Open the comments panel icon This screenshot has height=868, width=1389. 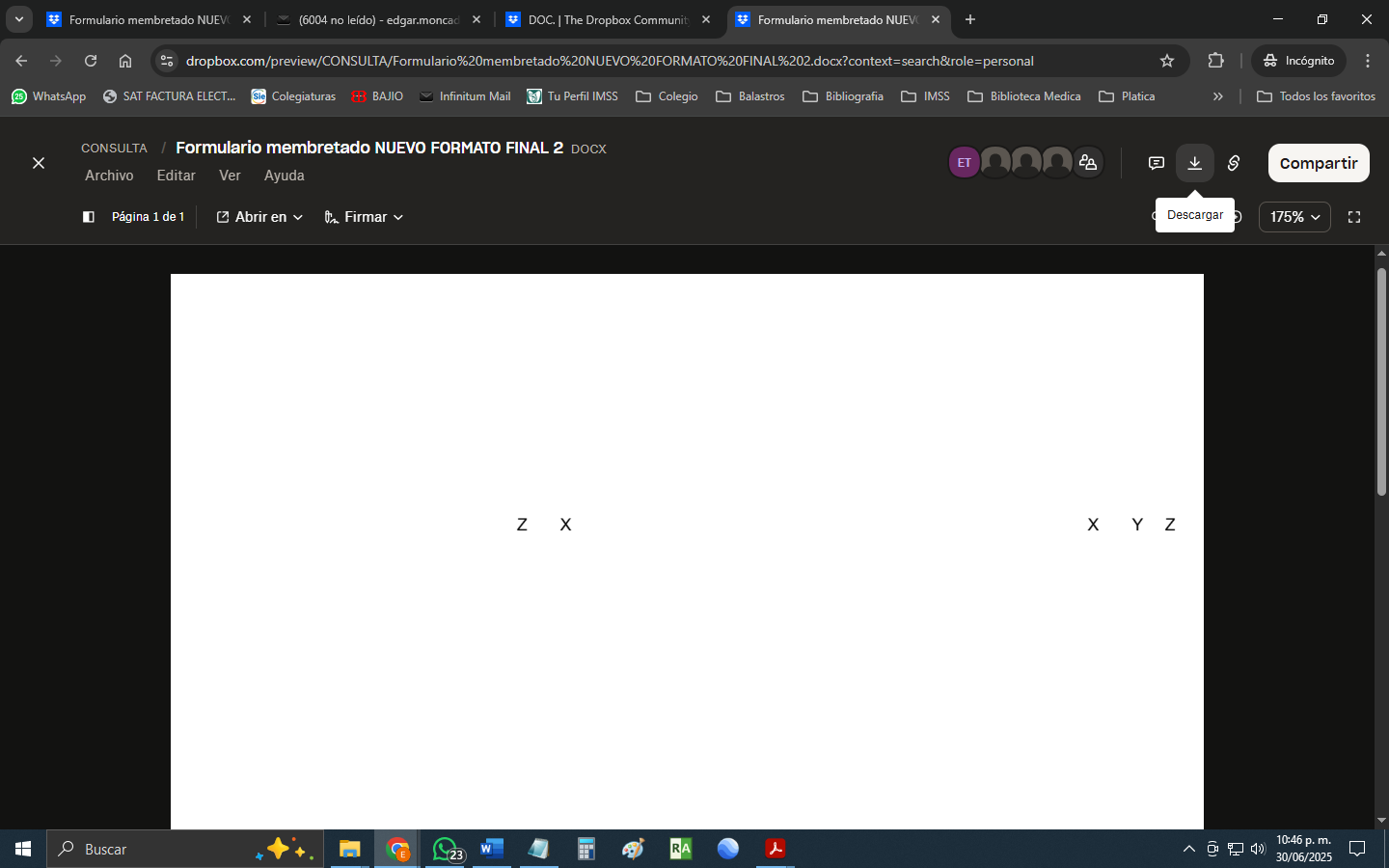click(x=1156, y=163)
